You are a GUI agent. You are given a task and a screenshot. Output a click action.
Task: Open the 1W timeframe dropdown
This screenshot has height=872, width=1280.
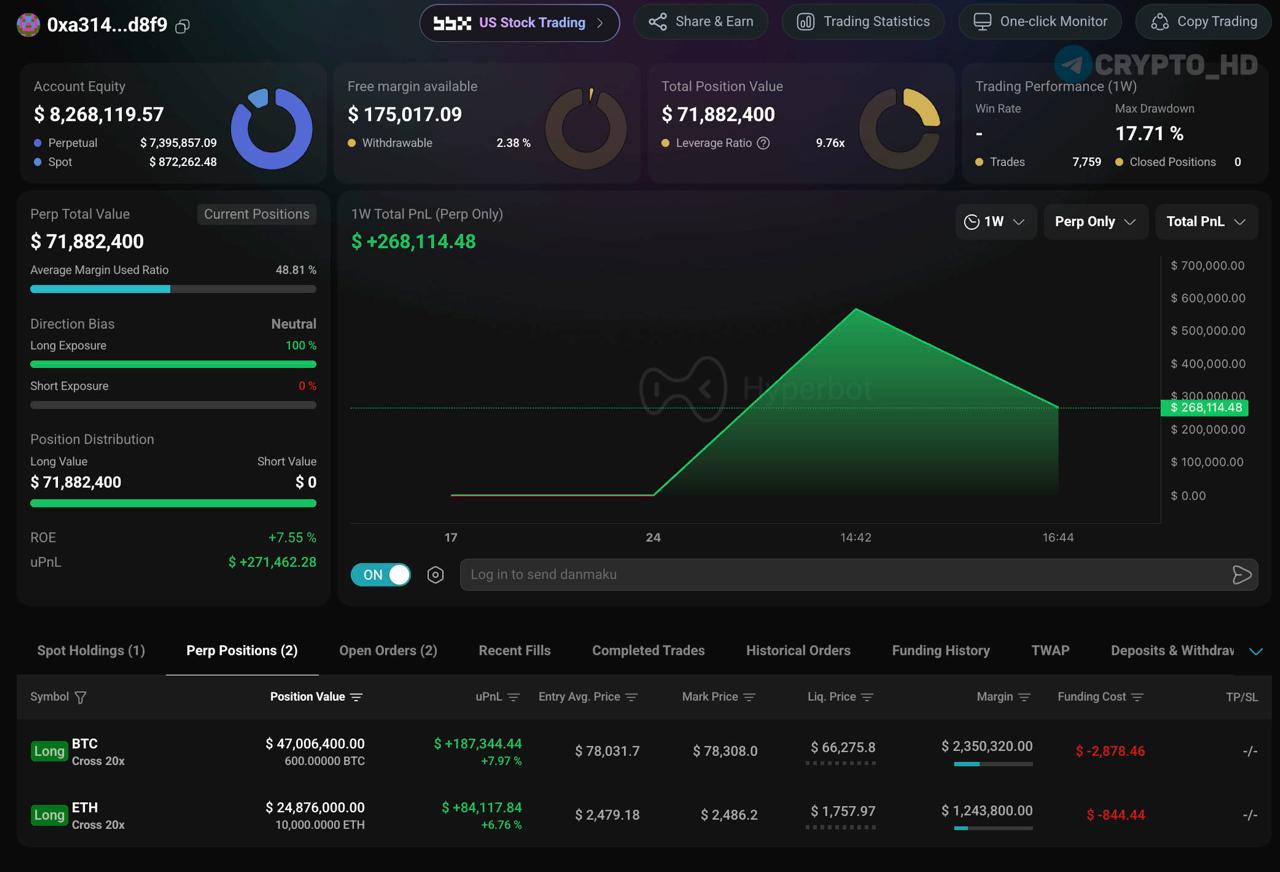pyautogui.click(x=995, y=222)
